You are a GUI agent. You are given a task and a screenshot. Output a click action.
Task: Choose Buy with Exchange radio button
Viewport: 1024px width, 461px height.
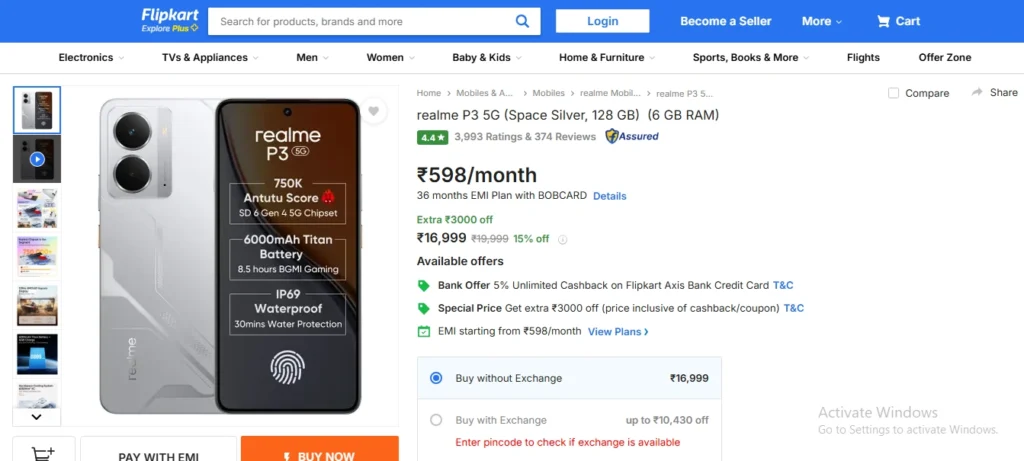[x=436, y=420]
